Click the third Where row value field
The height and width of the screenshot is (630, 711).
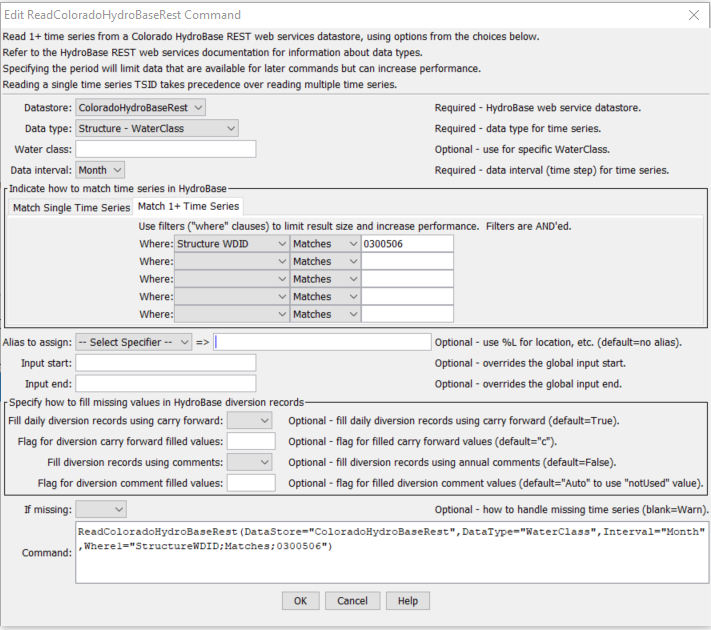[407, 279]
